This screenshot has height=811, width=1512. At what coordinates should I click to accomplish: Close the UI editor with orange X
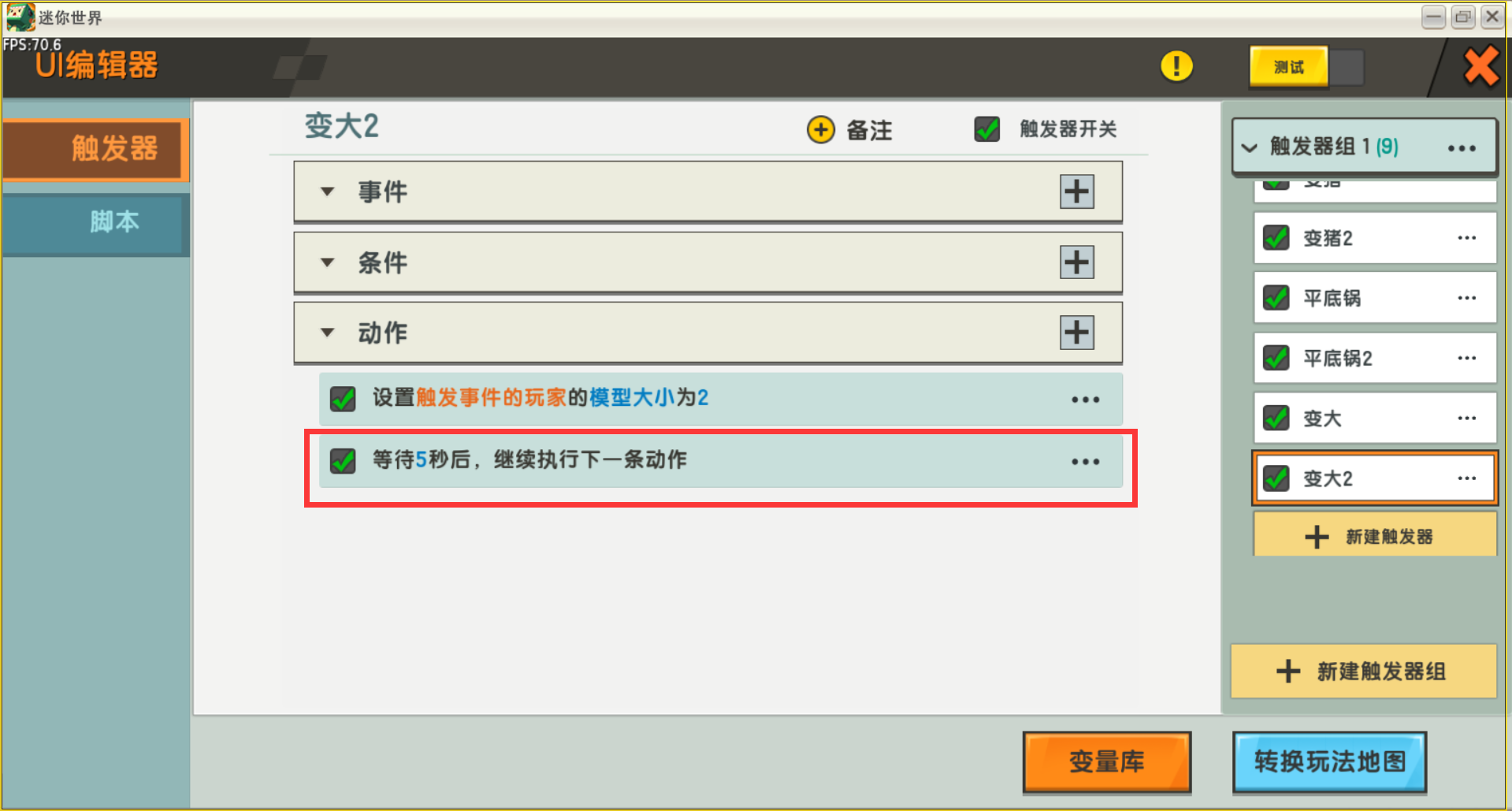[x=1480, y=66]
